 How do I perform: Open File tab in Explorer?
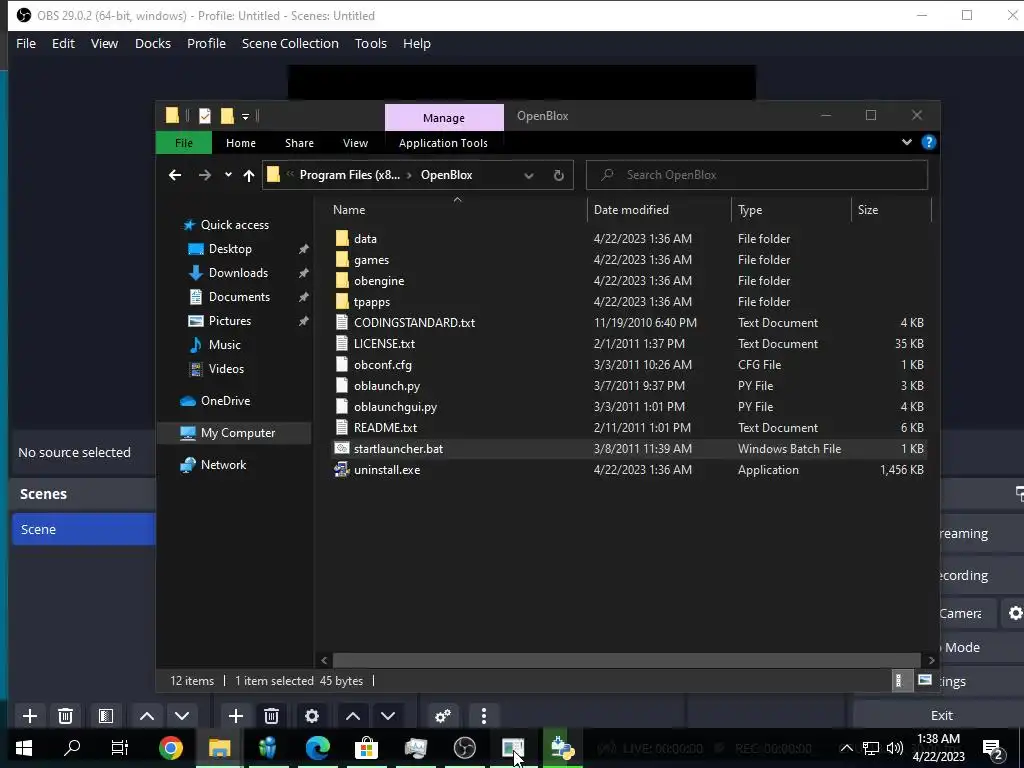pyautogui.click(x=184, y=143)
